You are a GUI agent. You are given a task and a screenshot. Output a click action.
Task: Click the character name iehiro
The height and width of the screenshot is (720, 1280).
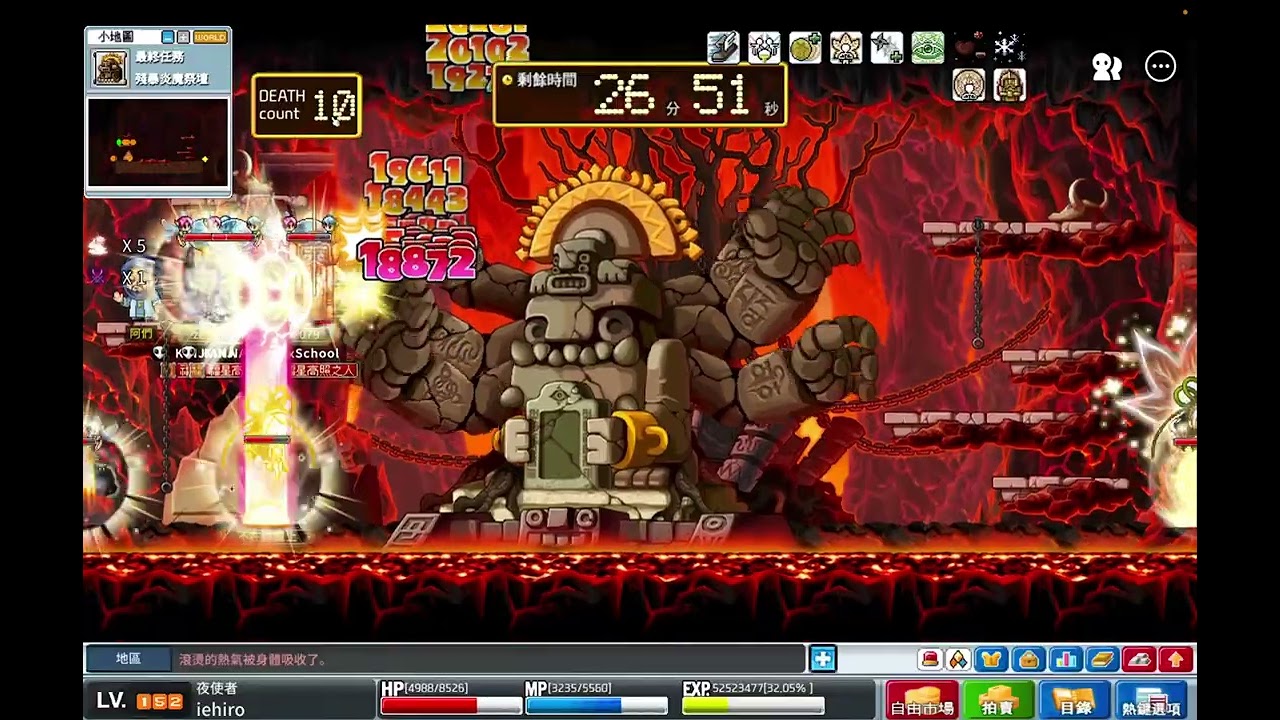pyautogui.click(x=220, y=709)
